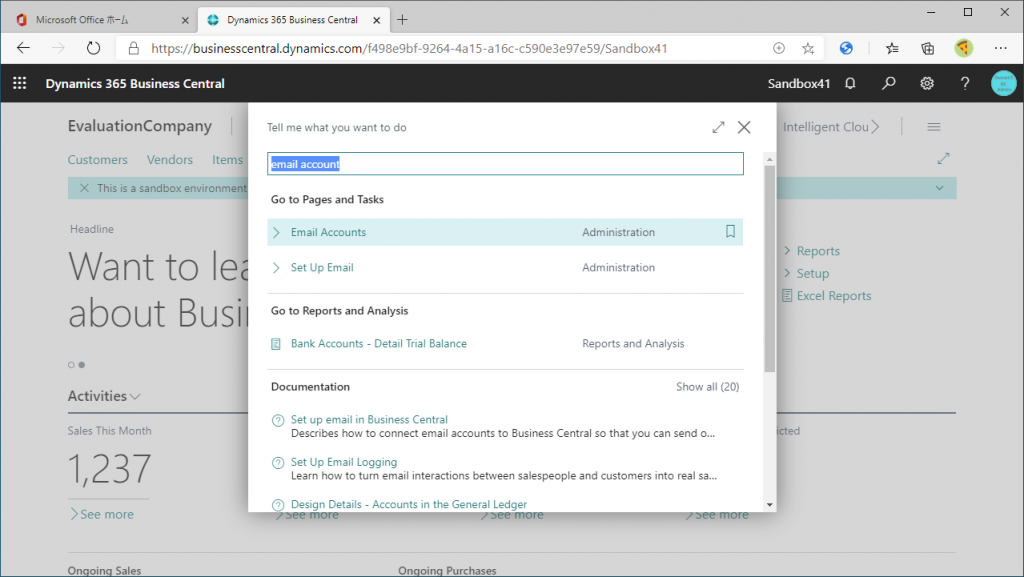Open the notifications bell icon
1024x577 pixels.
coord(850,84)
